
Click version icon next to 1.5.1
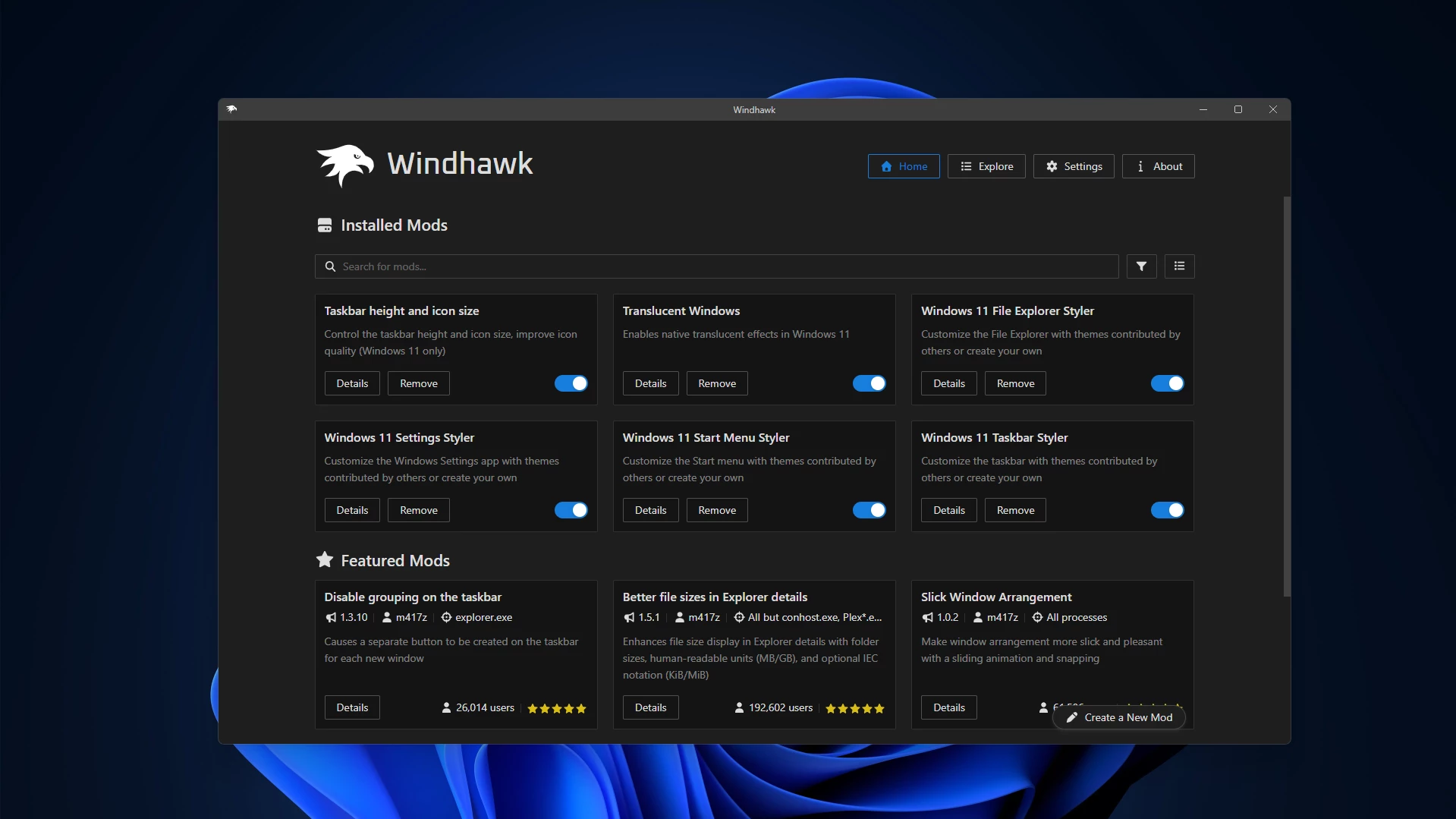point(629,618)
